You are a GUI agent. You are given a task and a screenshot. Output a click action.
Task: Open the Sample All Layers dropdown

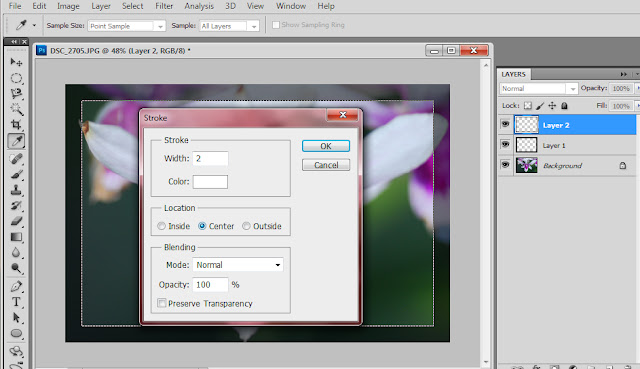click(254, 26)
